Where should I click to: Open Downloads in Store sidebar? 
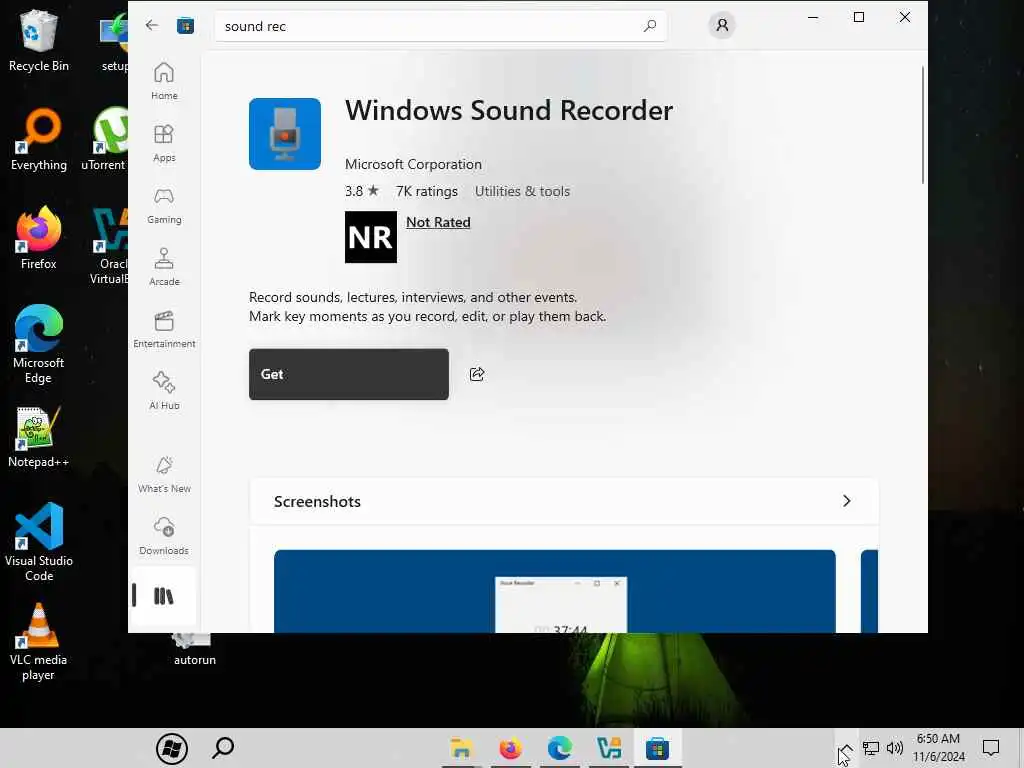pos(164,536)
